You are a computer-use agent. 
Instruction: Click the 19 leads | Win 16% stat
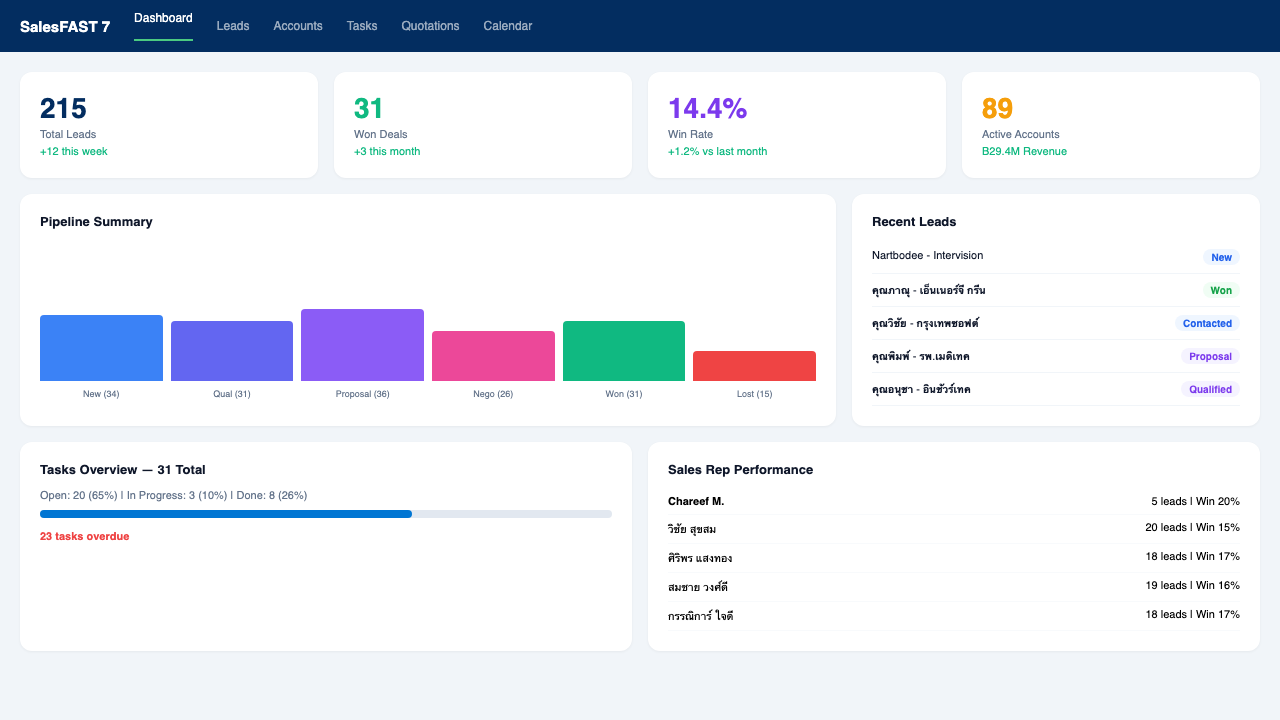[x=1192, y=585]
